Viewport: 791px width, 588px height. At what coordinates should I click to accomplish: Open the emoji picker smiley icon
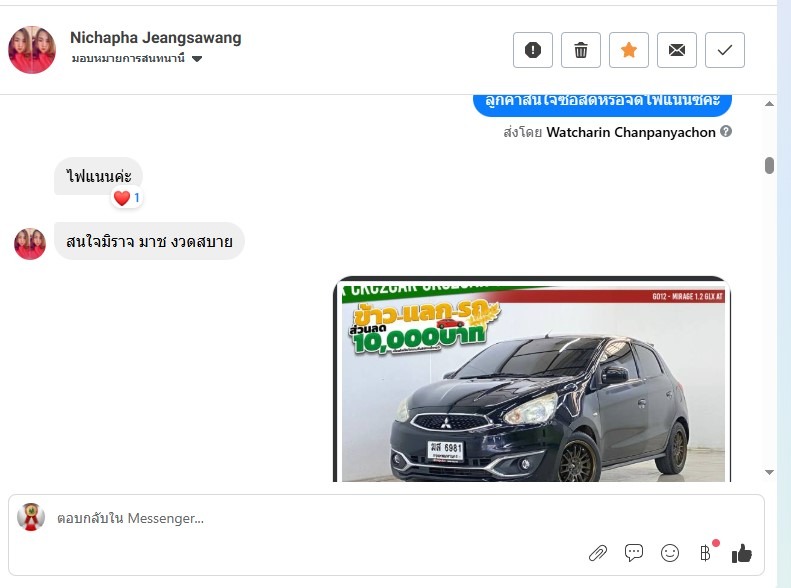670,553
